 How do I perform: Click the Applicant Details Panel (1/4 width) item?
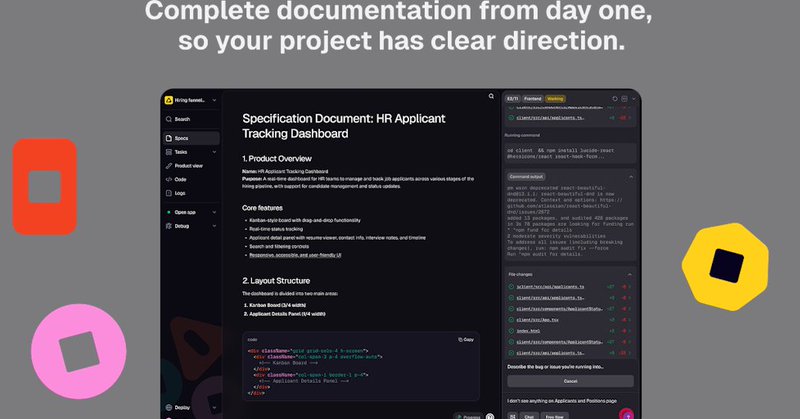pyautogui.click(x=287, y=314)
